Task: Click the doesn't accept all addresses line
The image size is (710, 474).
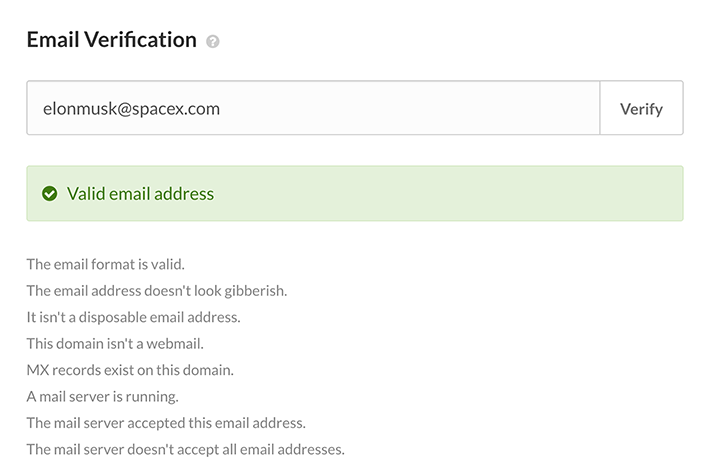Action: tap(186, 450)
